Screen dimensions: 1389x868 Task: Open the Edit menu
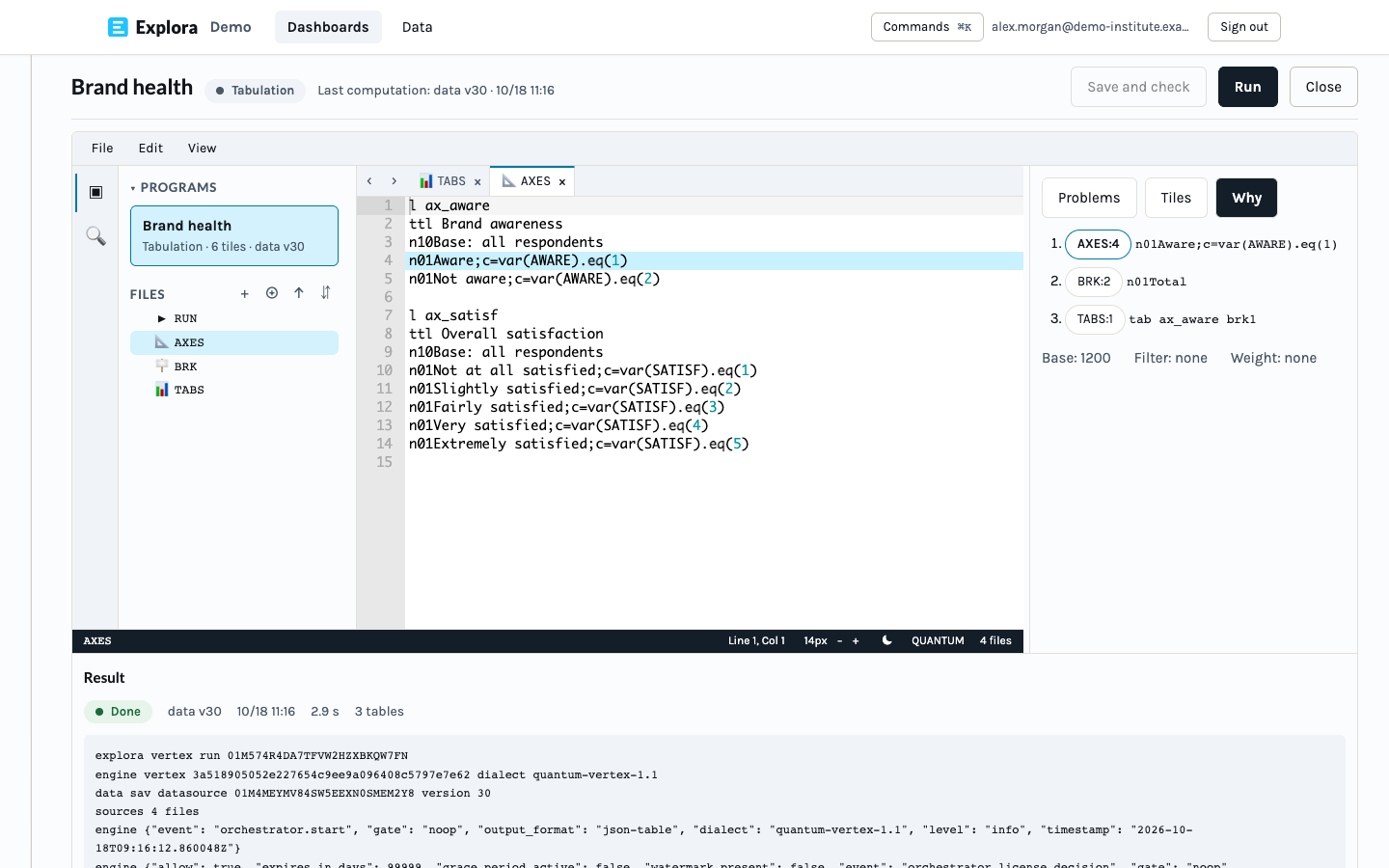(150, 149)
